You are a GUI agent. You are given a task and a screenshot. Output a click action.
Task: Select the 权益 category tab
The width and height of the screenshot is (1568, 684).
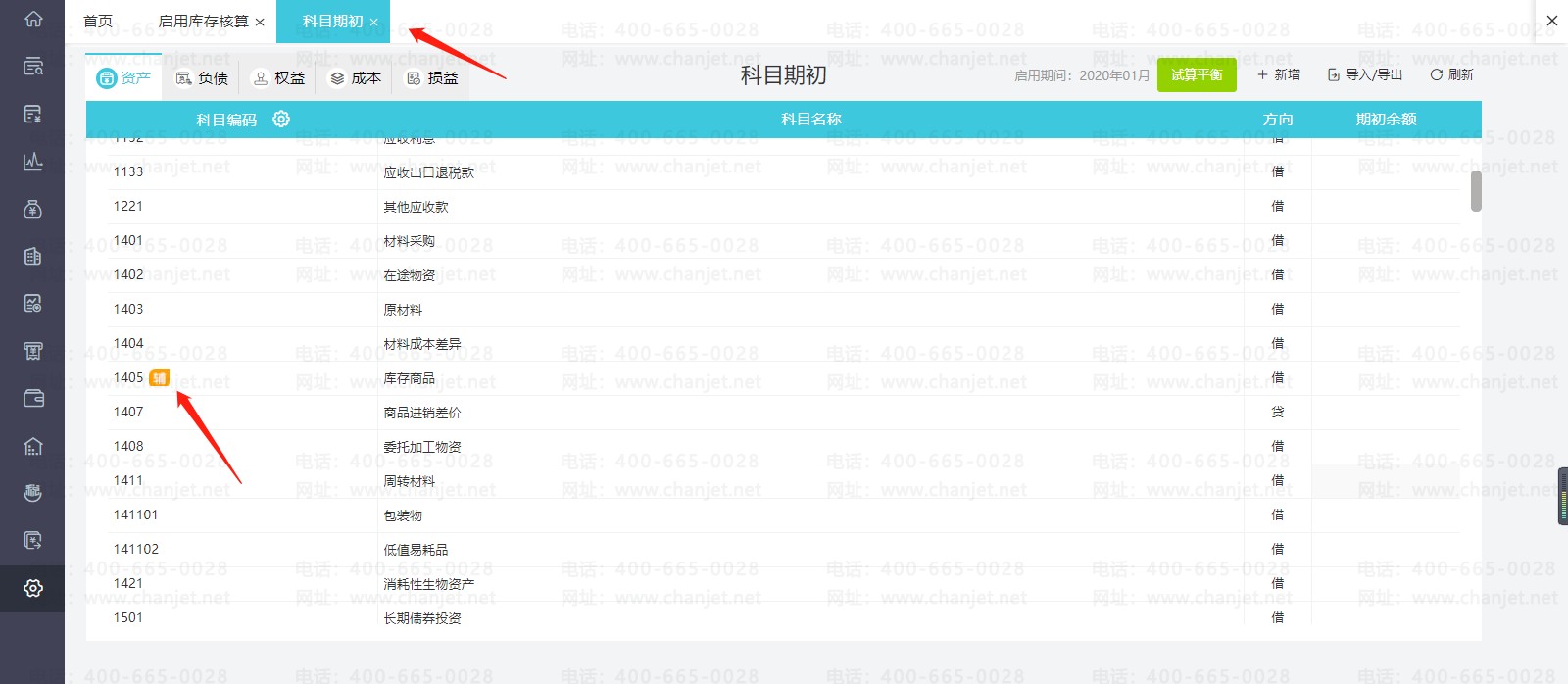pos(279,77)
